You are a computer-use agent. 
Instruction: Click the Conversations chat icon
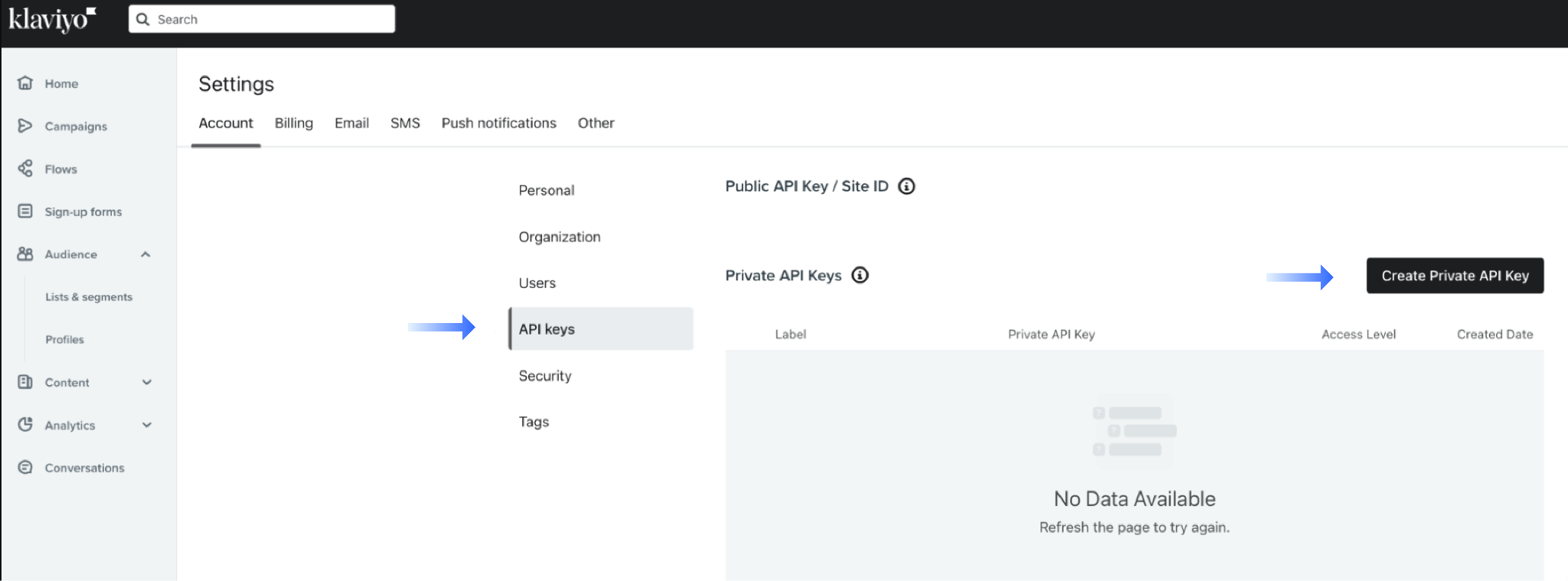click(25, 468)
